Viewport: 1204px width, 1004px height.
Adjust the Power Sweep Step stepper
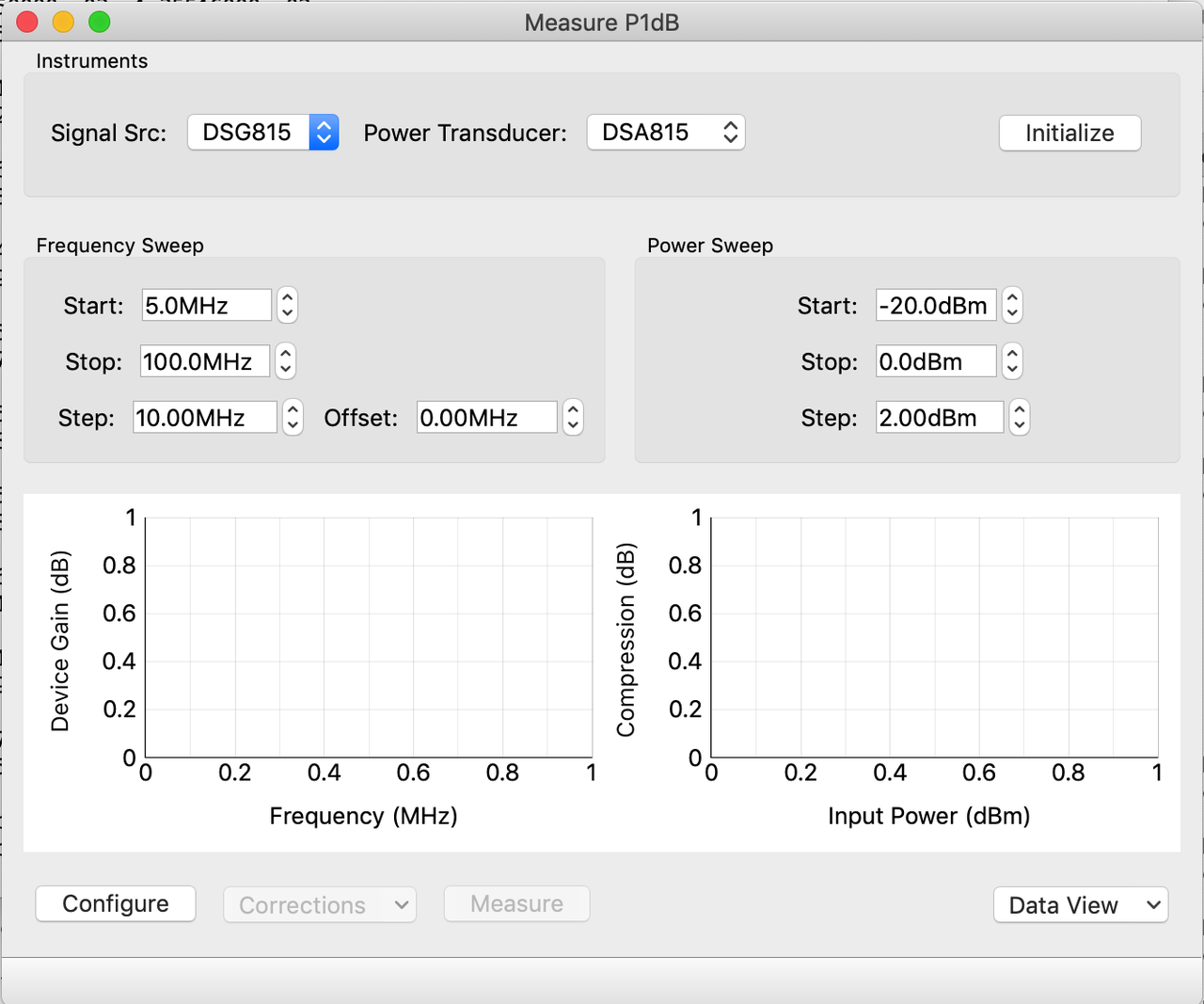(1020, 418)
